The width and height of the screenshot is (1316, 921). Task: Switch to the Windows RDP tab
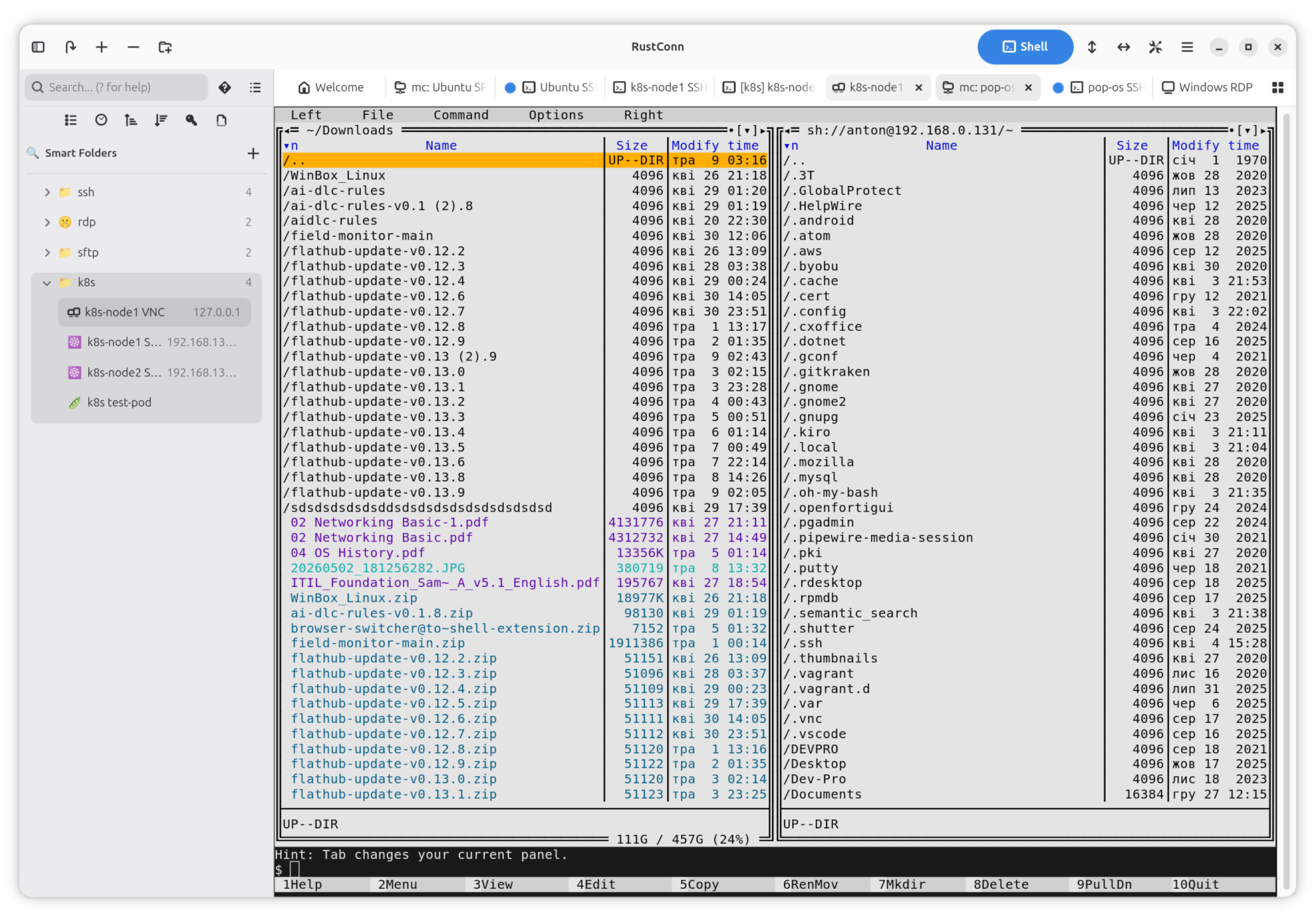pyautogui.click(x=1207, y=87)
